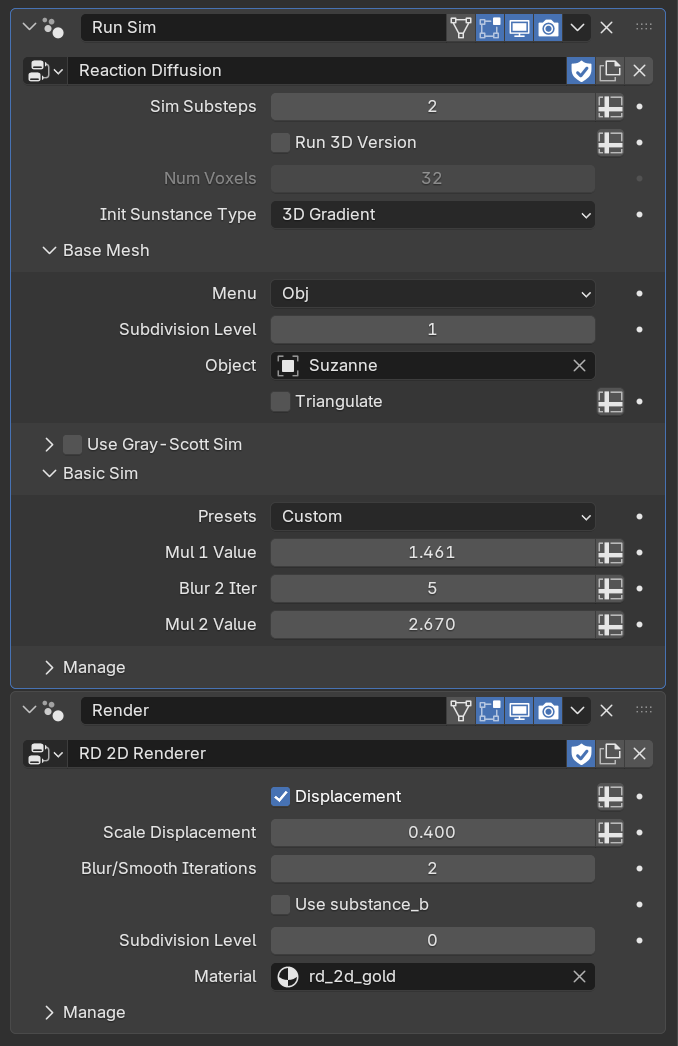Toggle attribute input for Displacement
Viewport: 678px width, 1046px height.
coord(610,797)
